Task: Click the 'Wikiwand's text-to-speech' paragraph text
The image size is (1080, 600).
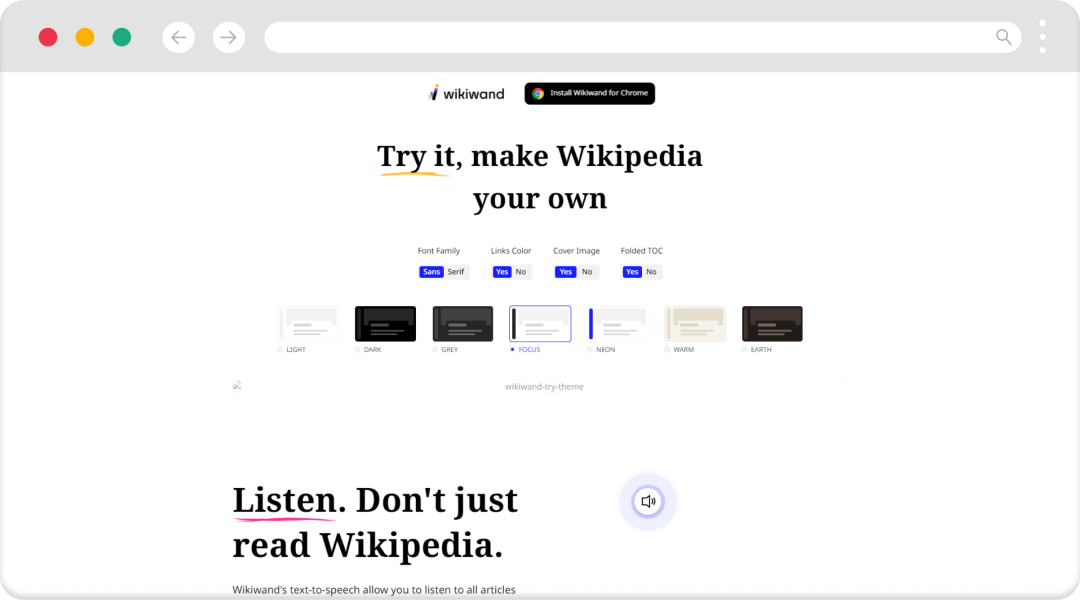Action: [374, 590]
